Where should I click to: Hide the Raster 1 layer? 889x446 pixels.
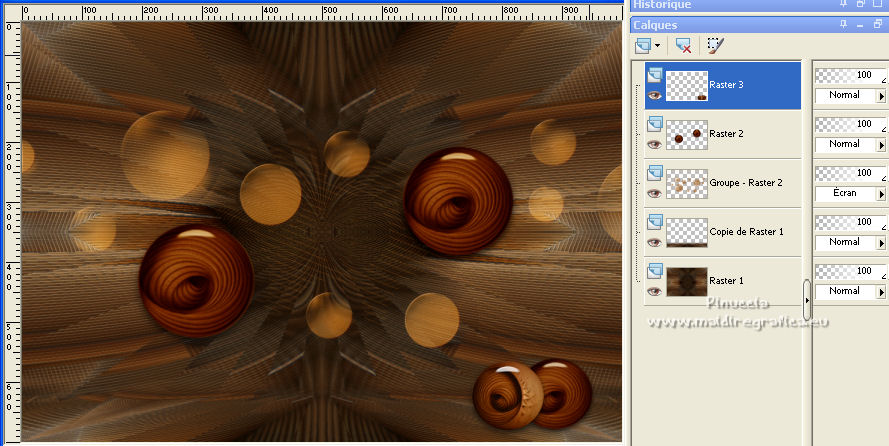(x=654, y=291)
